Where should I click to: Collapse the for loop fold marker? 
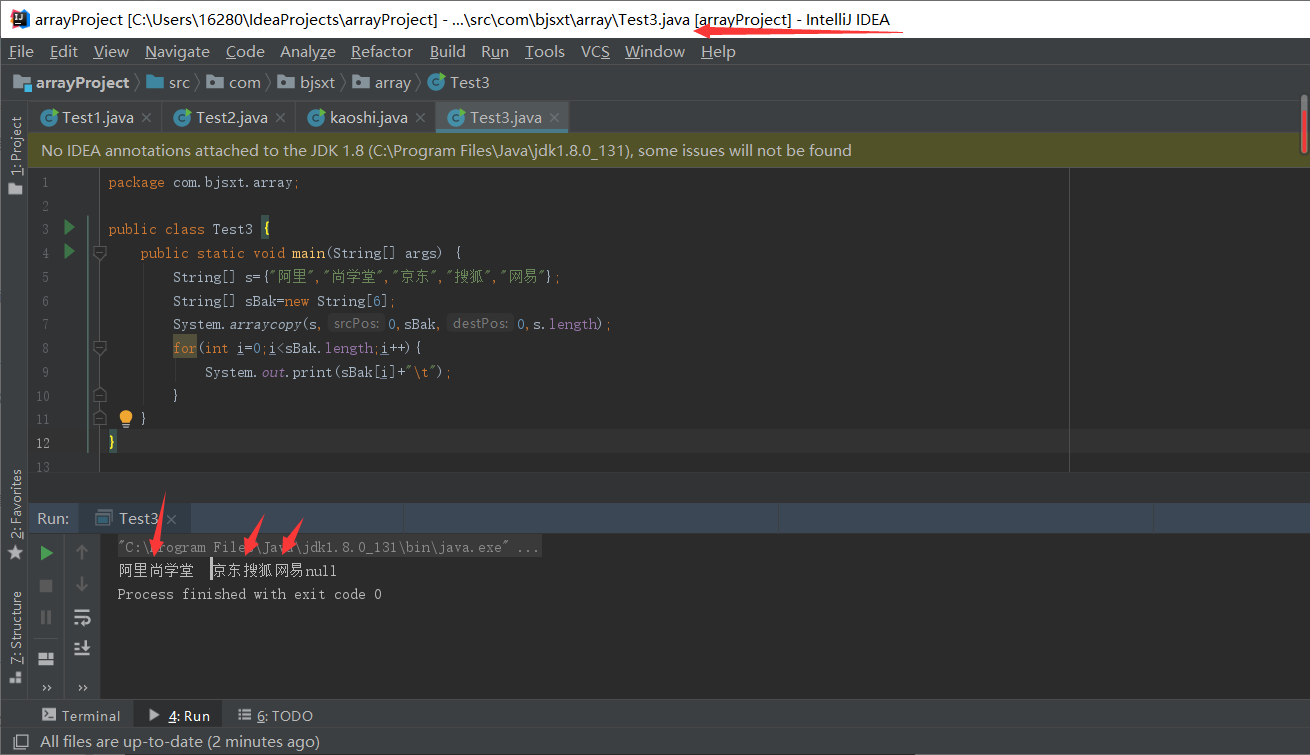pyautogui.click(x=99, y=348)
